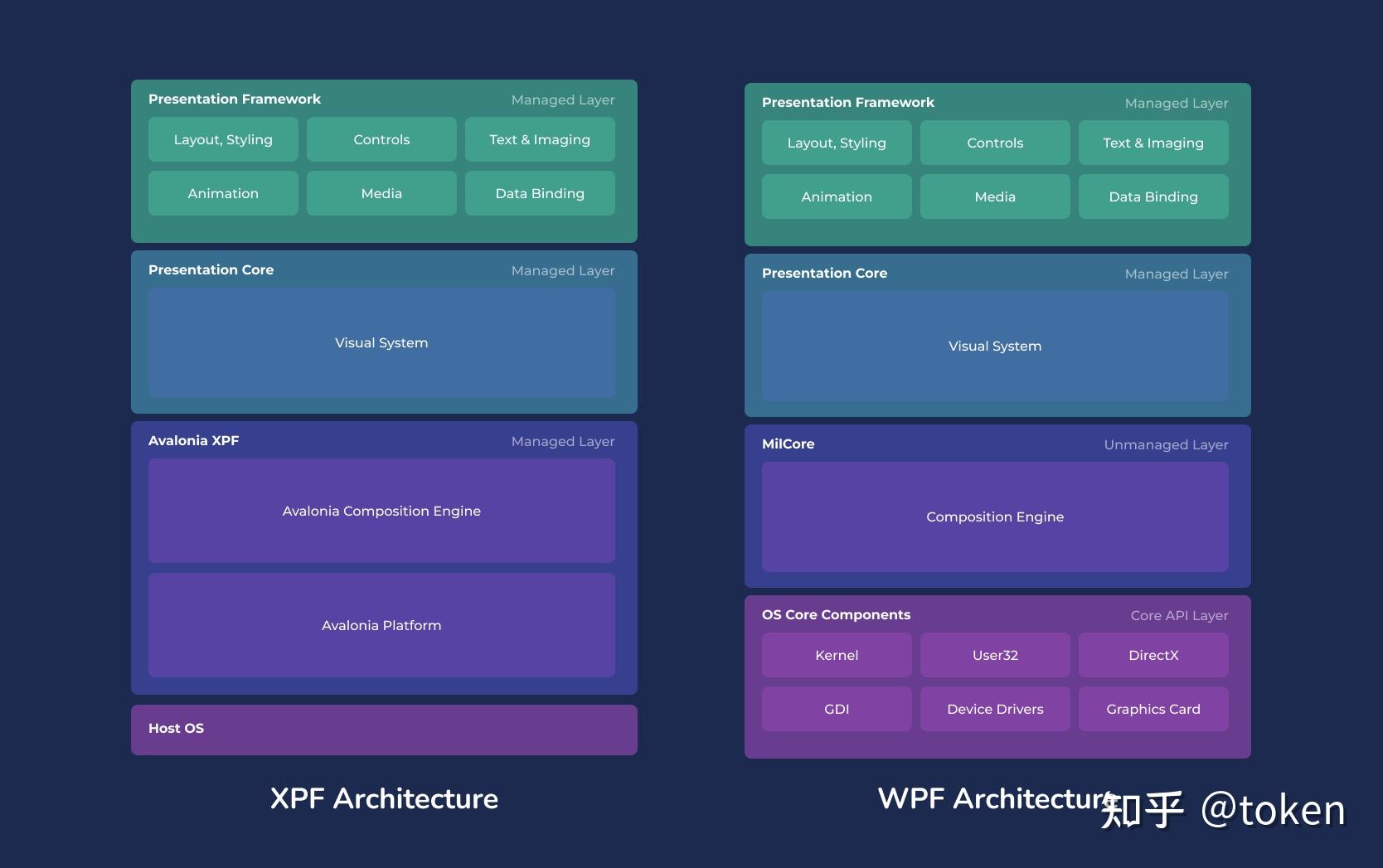Click Managed Layer label in WPF Presentation Core
This screenshot has width=1383, height=868.
tap(1177, 274)
